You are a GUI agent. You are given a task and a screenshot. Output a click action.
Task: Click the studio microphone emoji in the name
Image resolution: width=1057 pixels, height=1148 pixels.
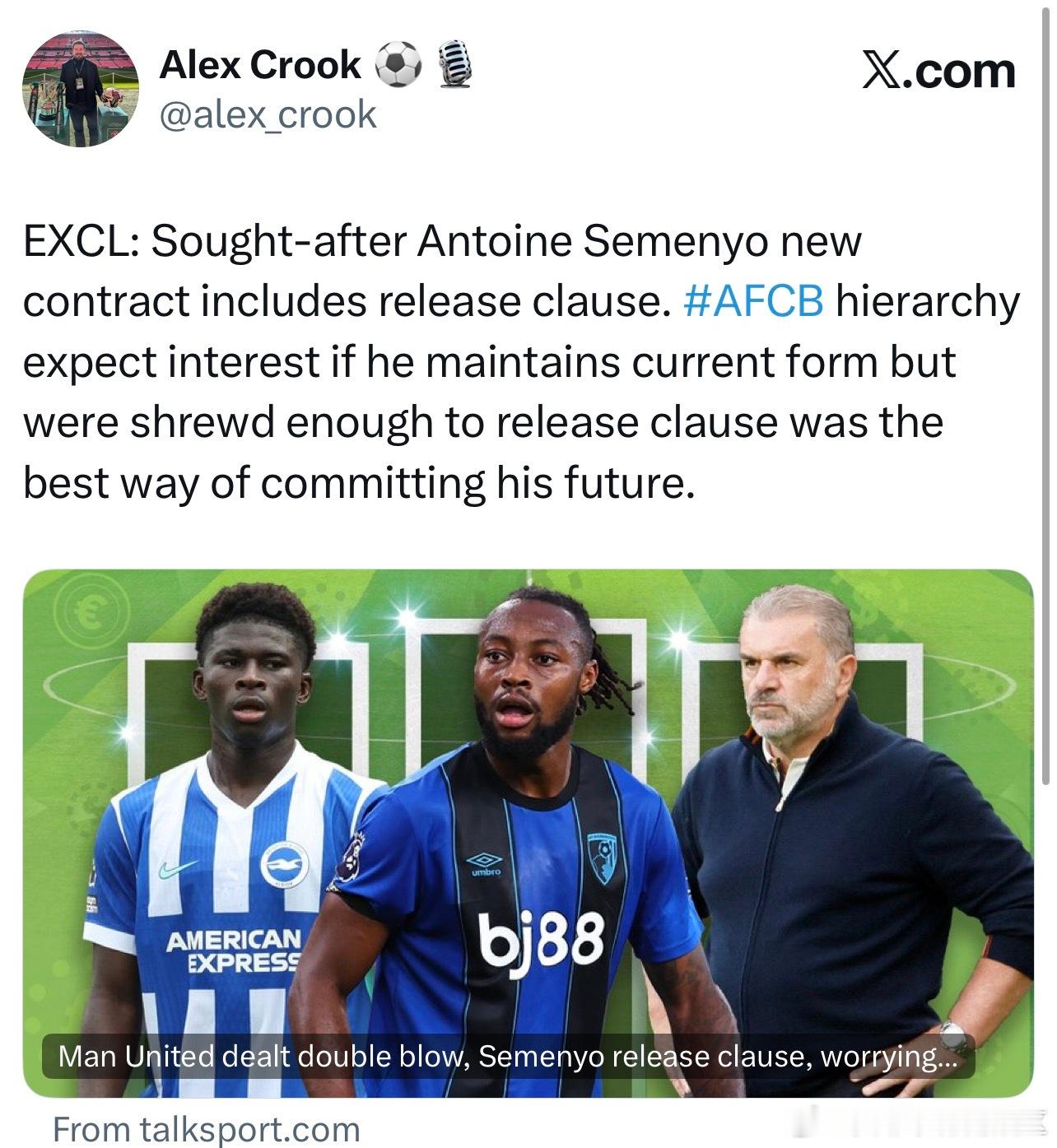click(x=454, y=64)
